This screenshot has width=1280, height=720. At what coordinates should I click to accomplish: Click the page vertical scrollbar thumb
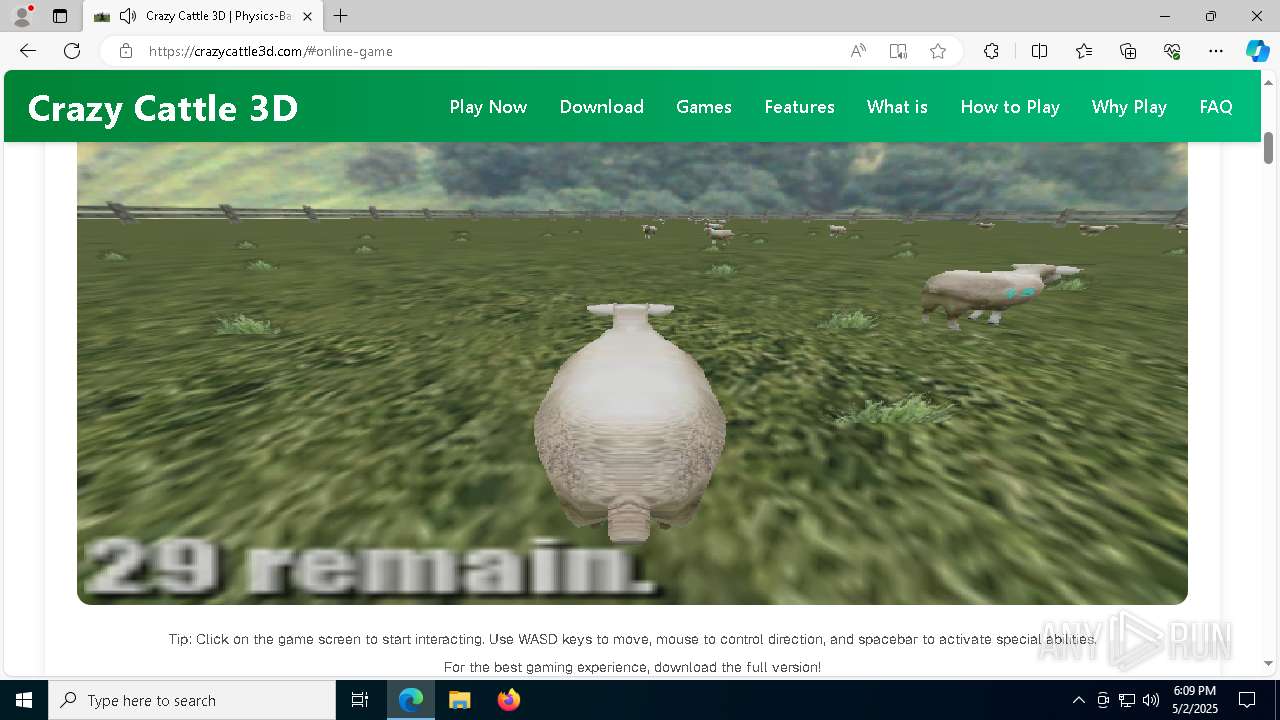pyautogui.click(x=1268, y=147)
